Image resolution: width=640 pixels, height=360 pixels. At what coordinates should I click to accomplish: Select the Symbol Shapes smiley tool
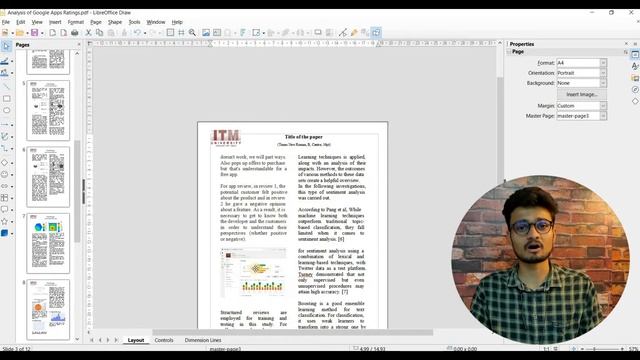[5, 174]
